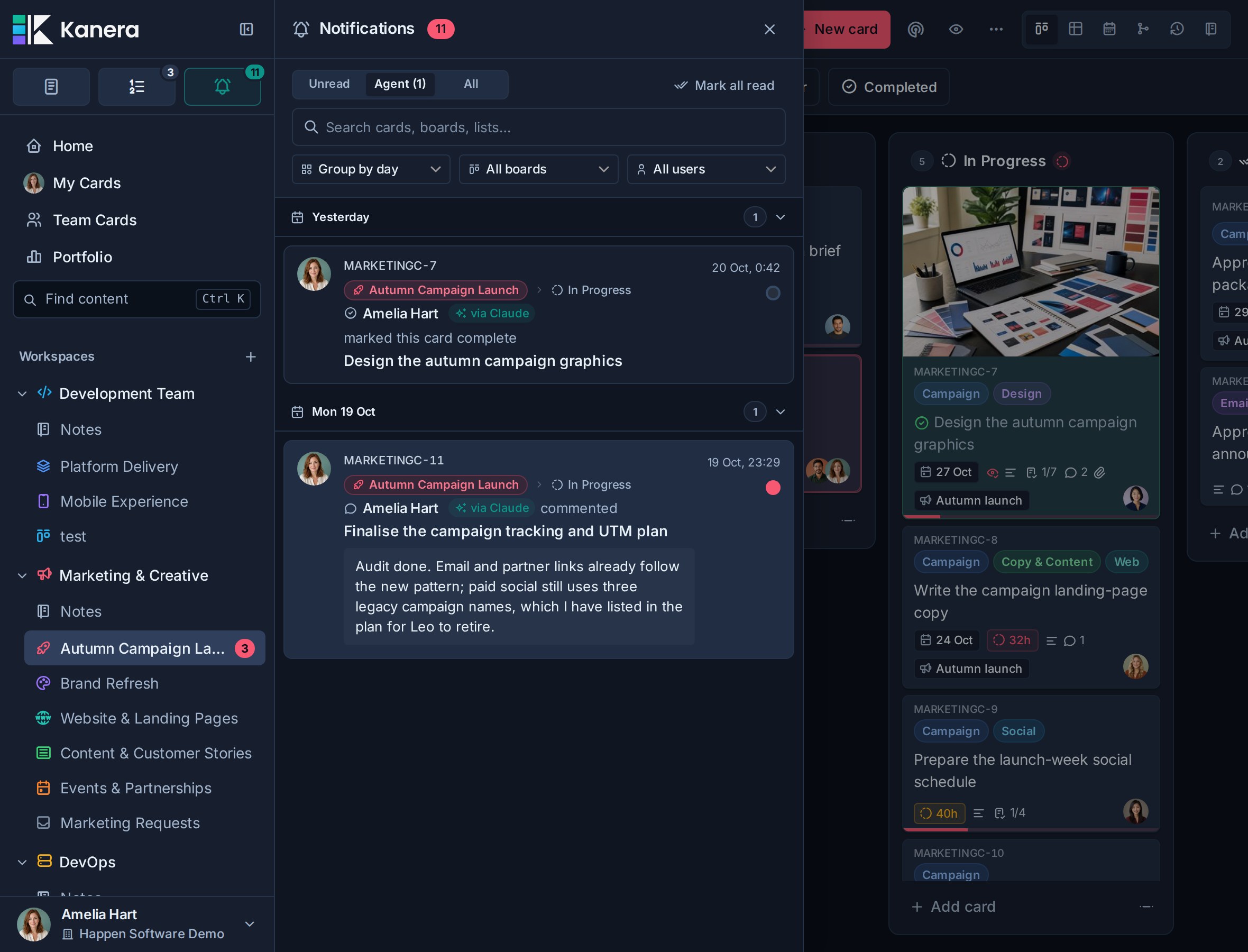The height and width of the screenshot is (952, 1248).
Task: Click the New card button
Action: point(846,29)
